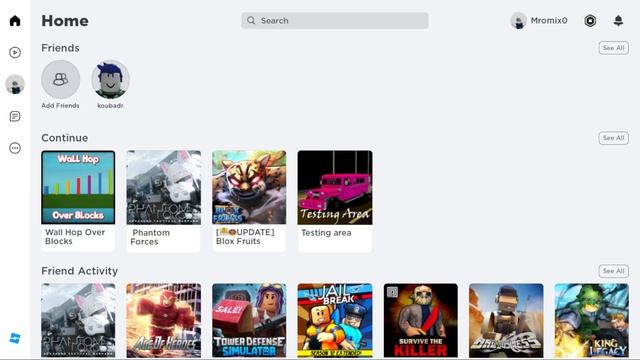This screenshot has height=360, width=640.
Task: Click the search magnifier icon
Action: coord(251,20)
